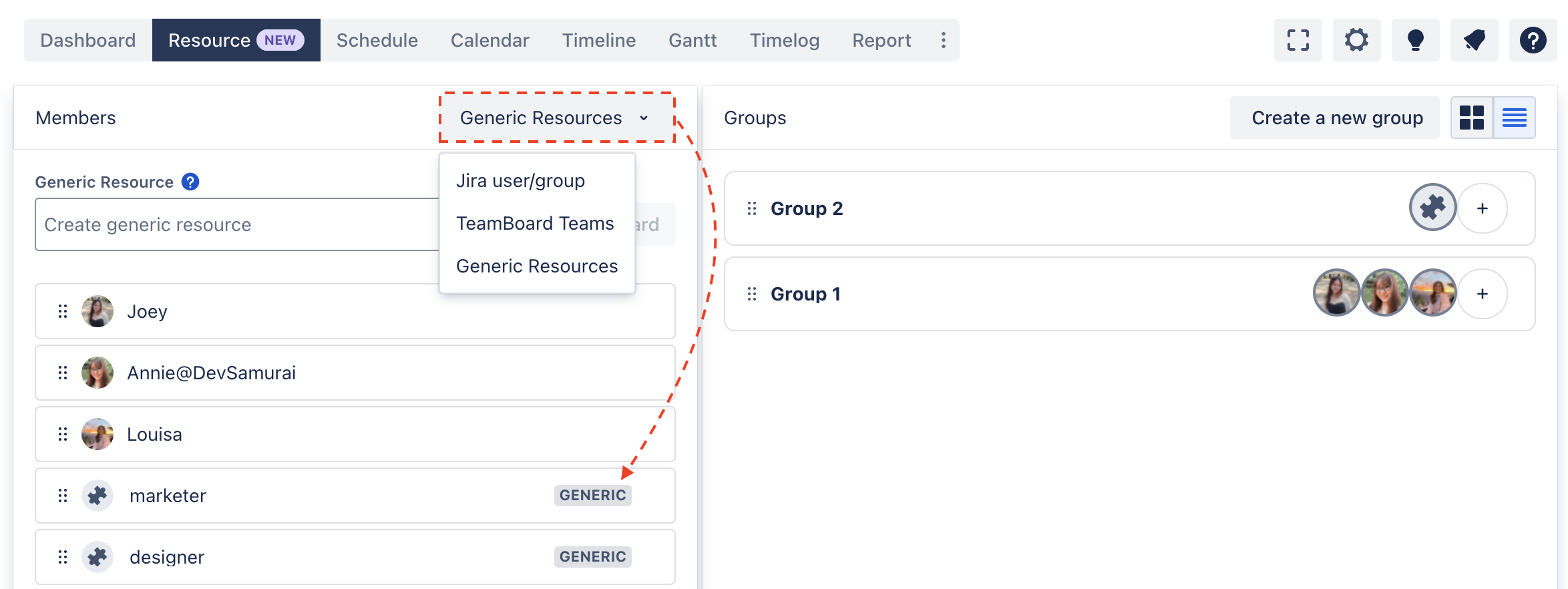
Task: Enter fullscreen mode with the expand icon
Action: (x=1298, y=40)
